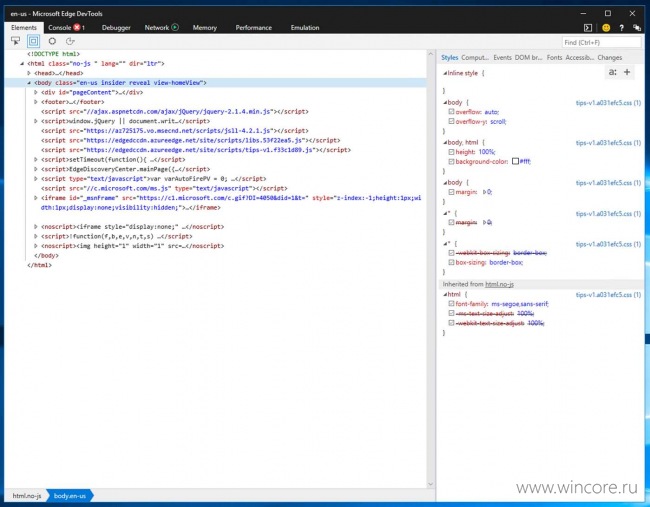This screenshot has width=650, height=507.
Task: Toggle the a: pseudo-state button in Styles
Action: click(612, 72)
